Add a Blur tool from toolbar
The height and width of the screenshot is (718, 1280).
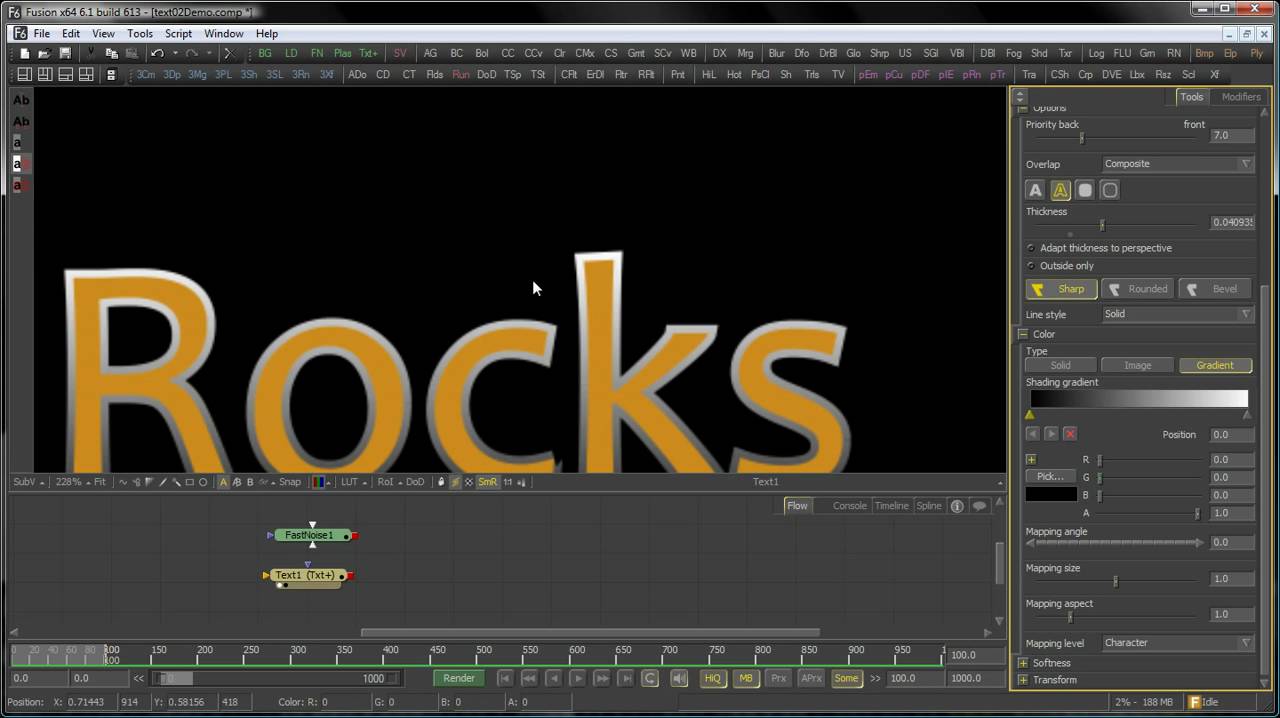point(776,53)
